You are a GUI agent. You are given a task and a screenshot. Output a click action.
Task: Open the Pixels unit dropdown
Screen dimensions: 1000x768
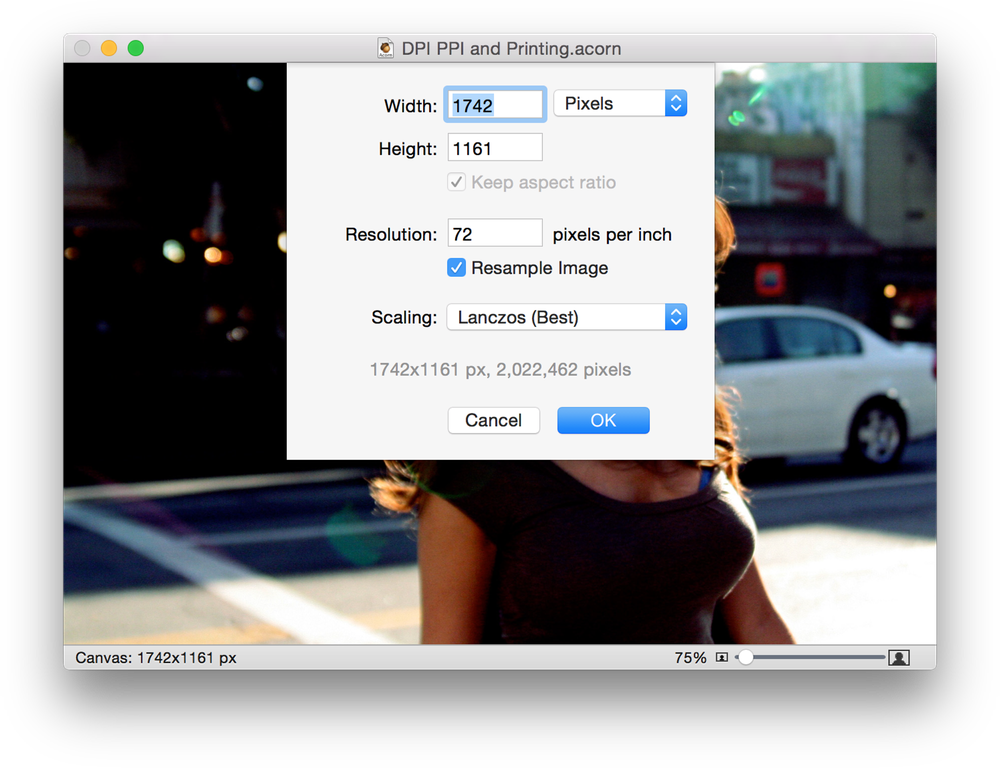click(620, 103)
